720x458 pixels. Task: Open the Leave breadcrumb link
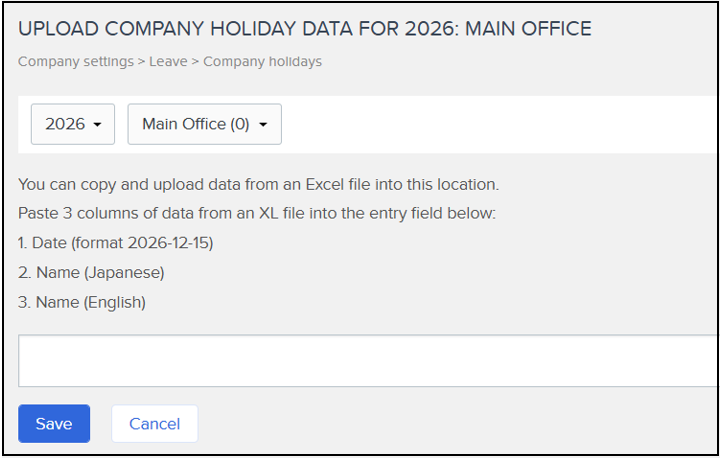[x=168, y=62]
